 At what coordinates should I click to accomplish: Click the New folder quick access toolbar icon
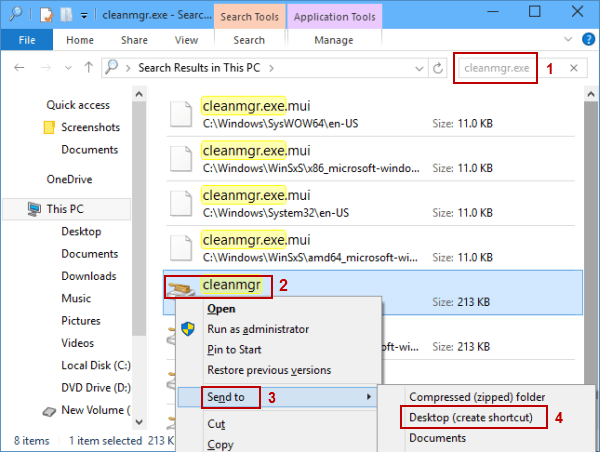tap(66, 15)
